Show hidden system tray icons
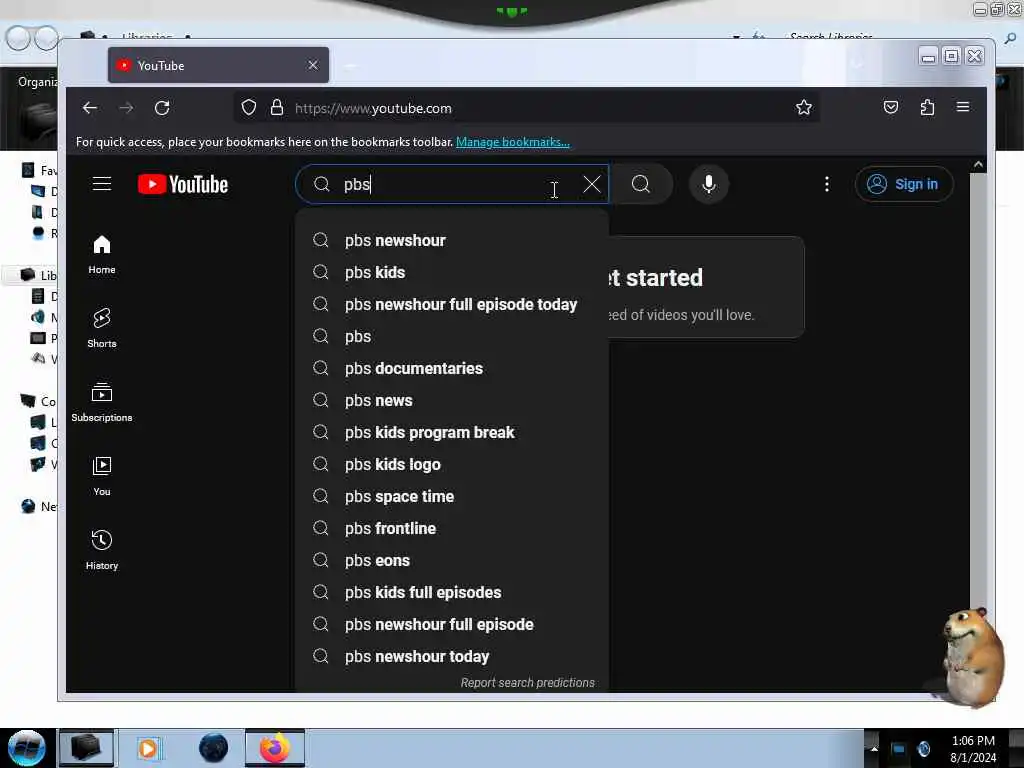 pyautogui.click(x=874, y=748)
